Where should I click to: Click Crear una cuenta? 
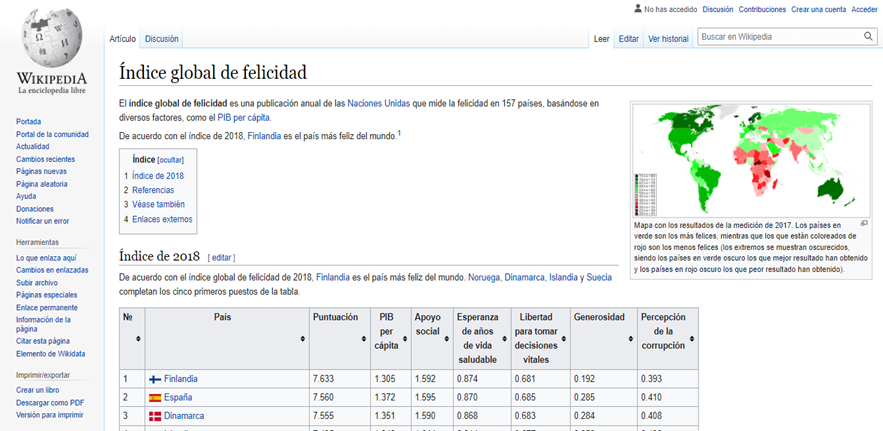818,9
